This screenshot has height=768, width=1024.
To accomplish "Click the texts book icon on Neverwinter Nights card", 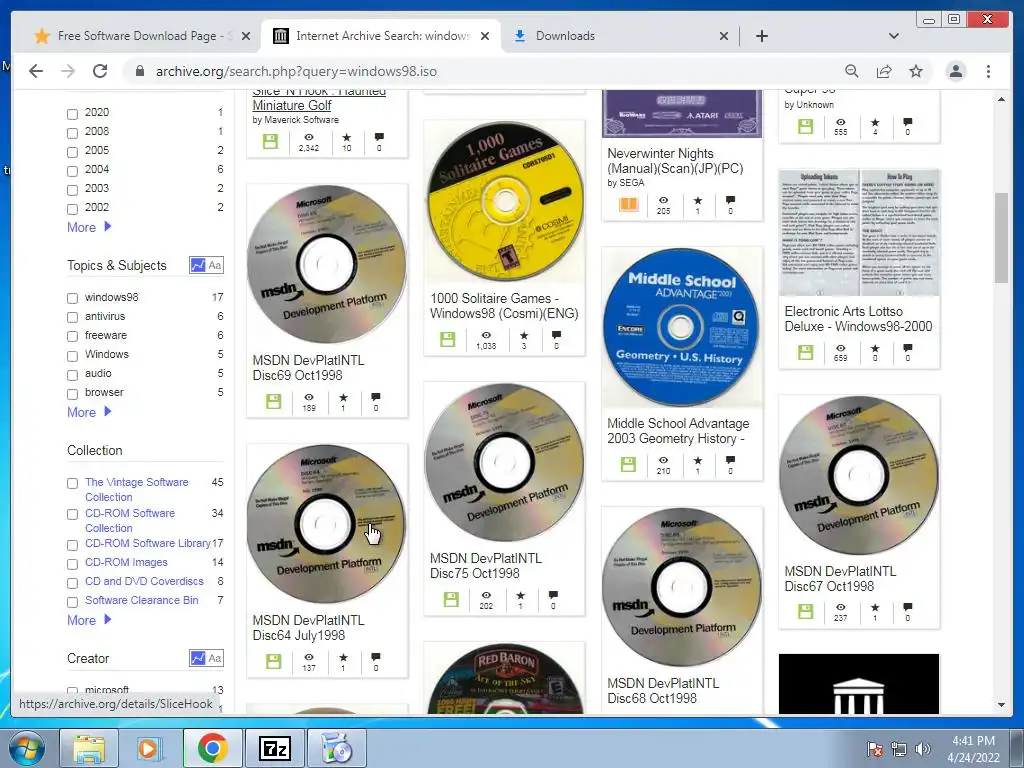I will pos(628,204).
